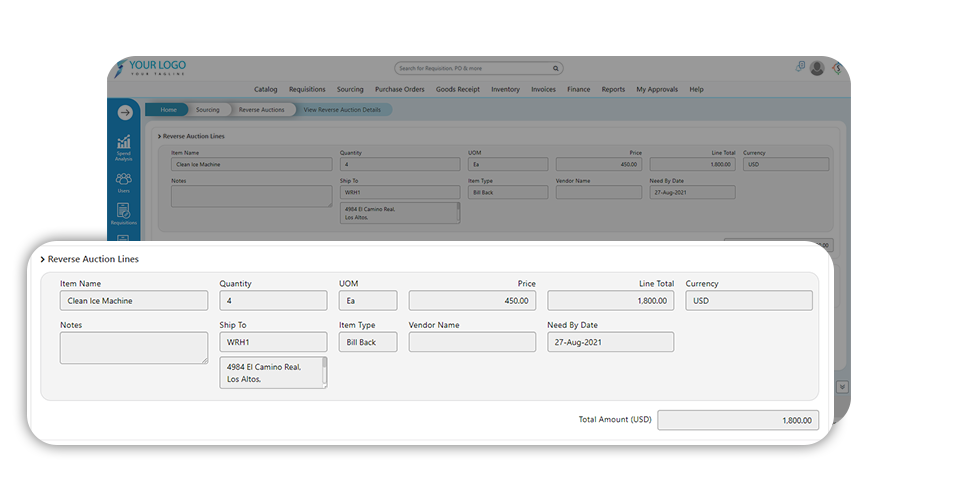
Task: Open the user profile avatar
Action: tap(817, 68)
